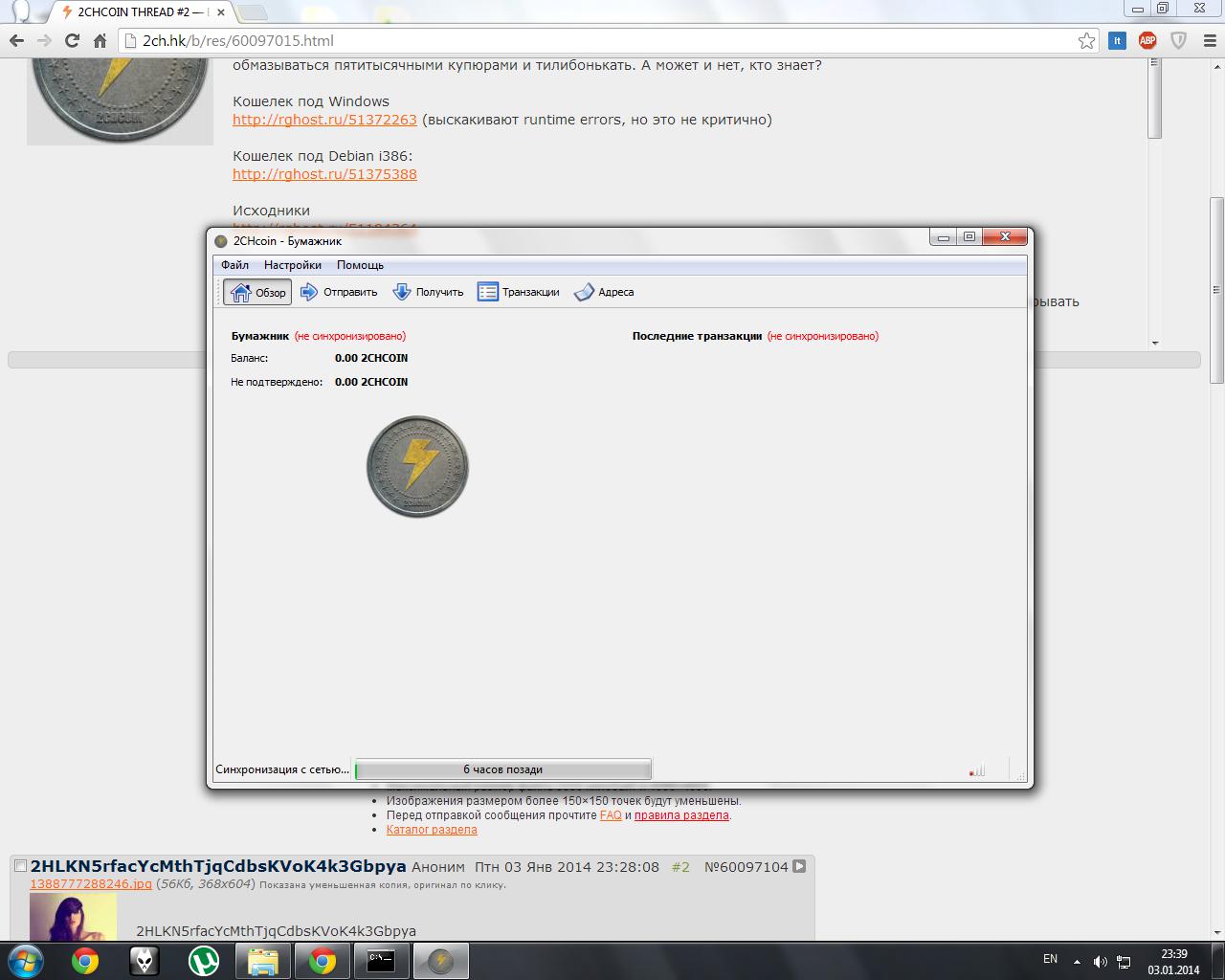
Task: Open the Отправить send coins tab
Action: tap(339, 292)
